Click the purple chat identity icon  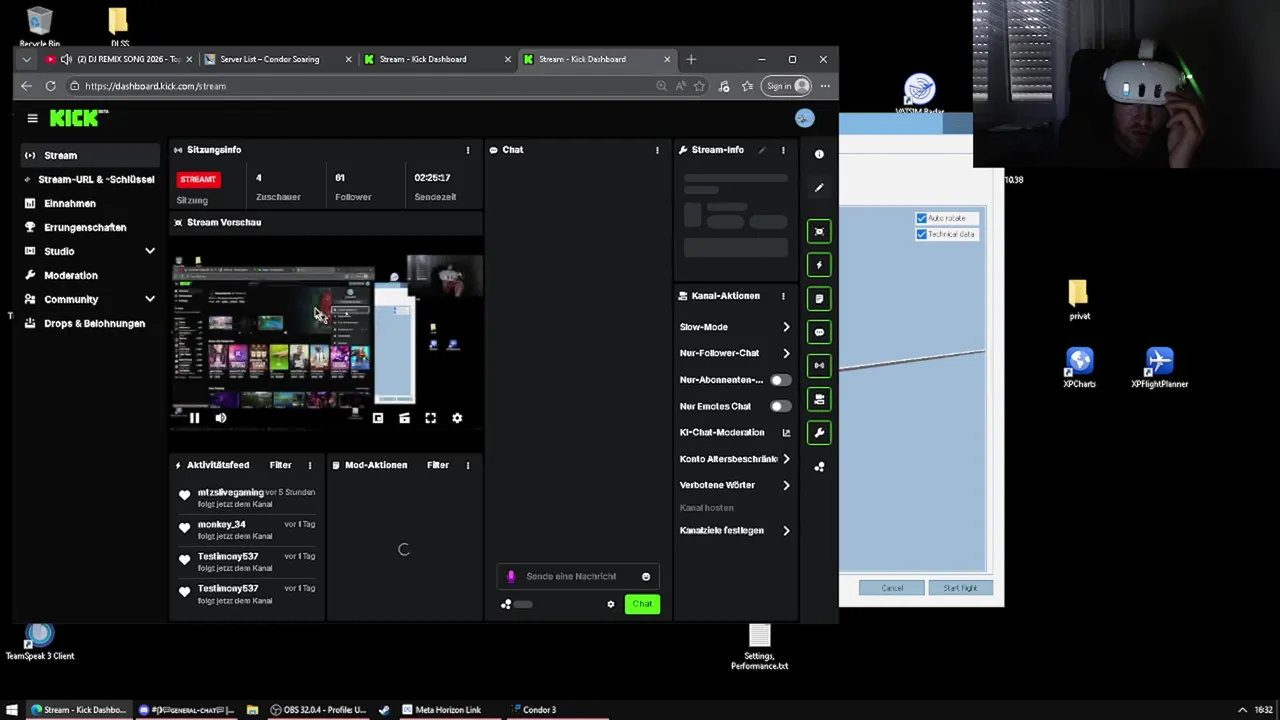coord(511,576)
